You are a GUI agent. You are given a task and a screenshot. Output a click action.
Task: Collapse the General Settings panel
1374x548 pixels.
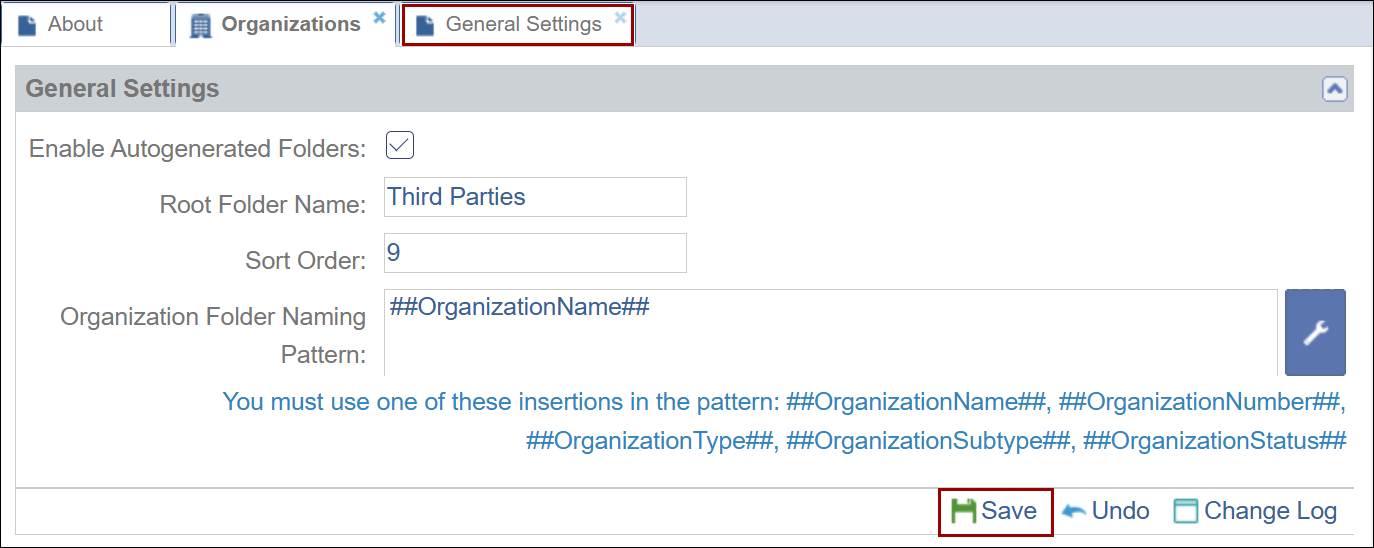[1334, 89]
